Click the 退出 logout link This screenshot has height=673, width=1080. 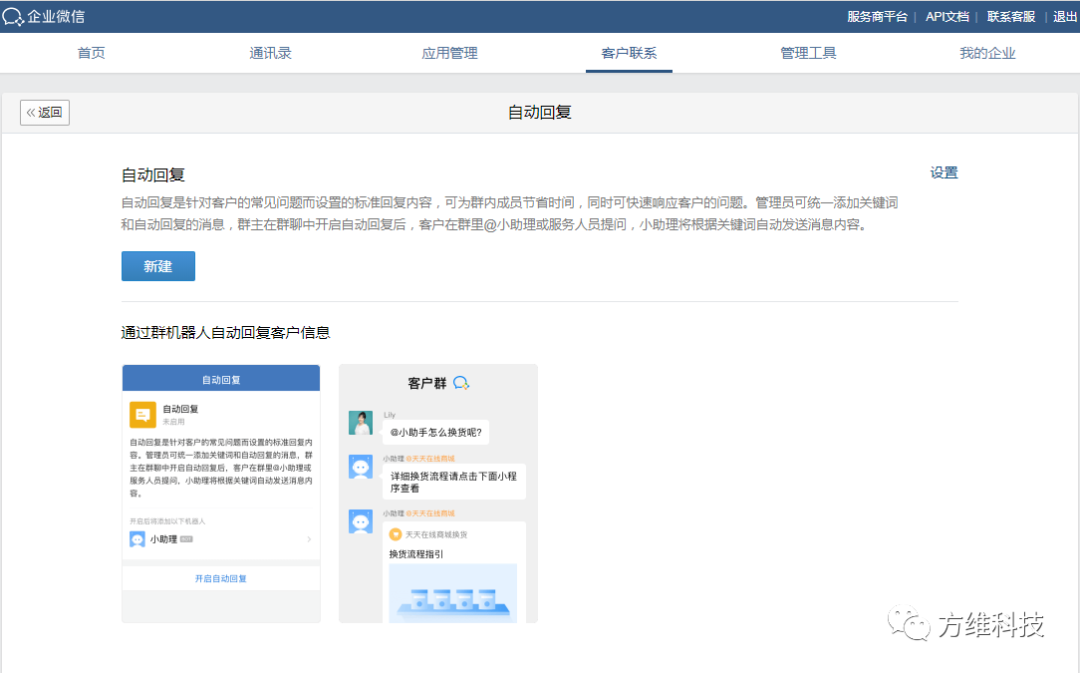[x=1064, y=17]
